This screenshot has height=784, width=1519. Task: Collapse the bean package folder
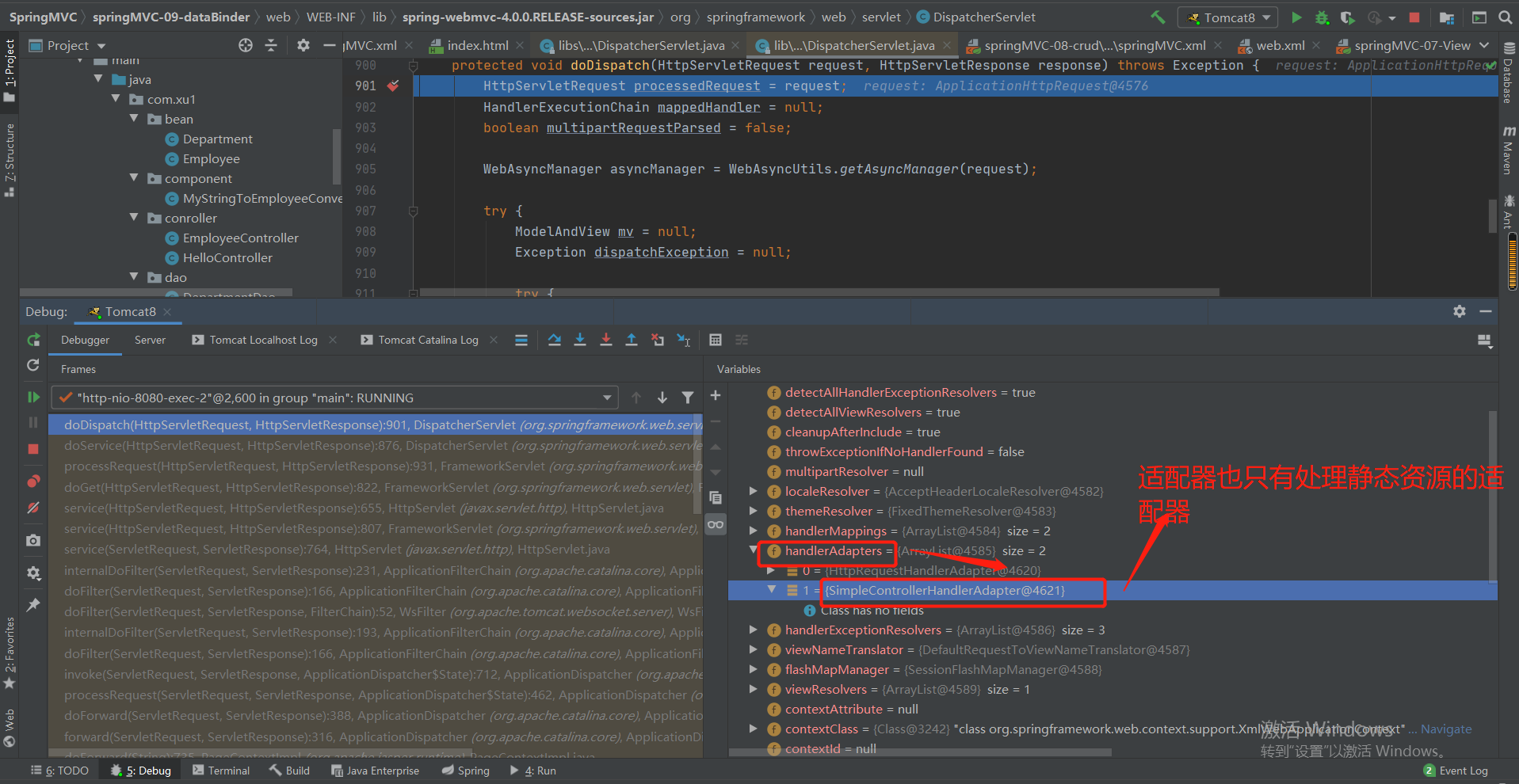point(134,118)
